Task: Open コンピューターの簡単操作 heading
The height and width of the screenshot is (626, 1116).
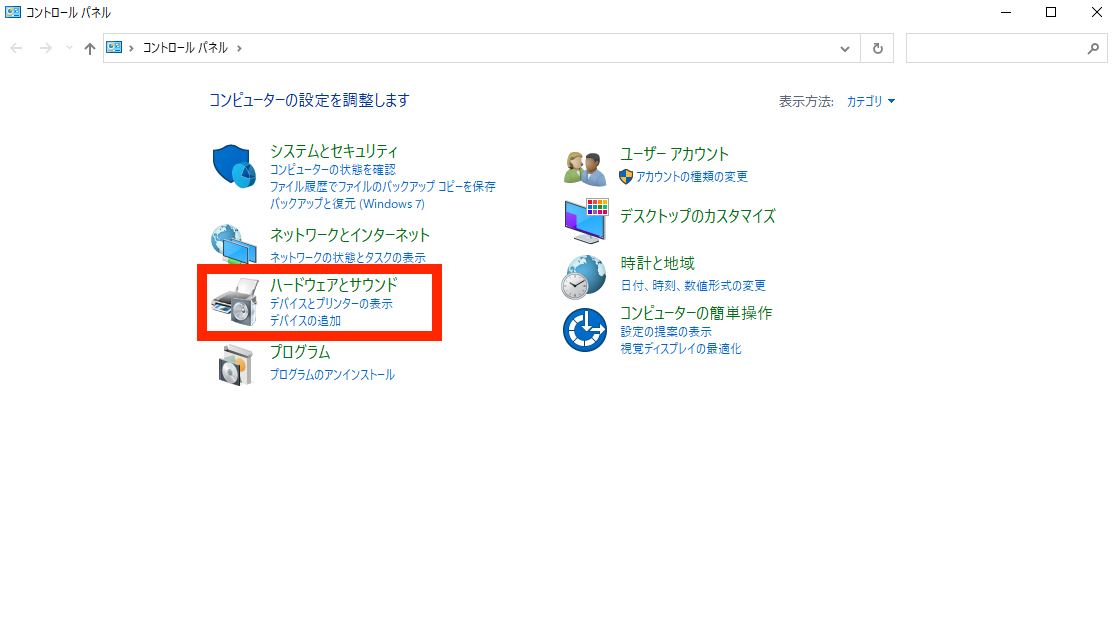Action: [696, 313]
